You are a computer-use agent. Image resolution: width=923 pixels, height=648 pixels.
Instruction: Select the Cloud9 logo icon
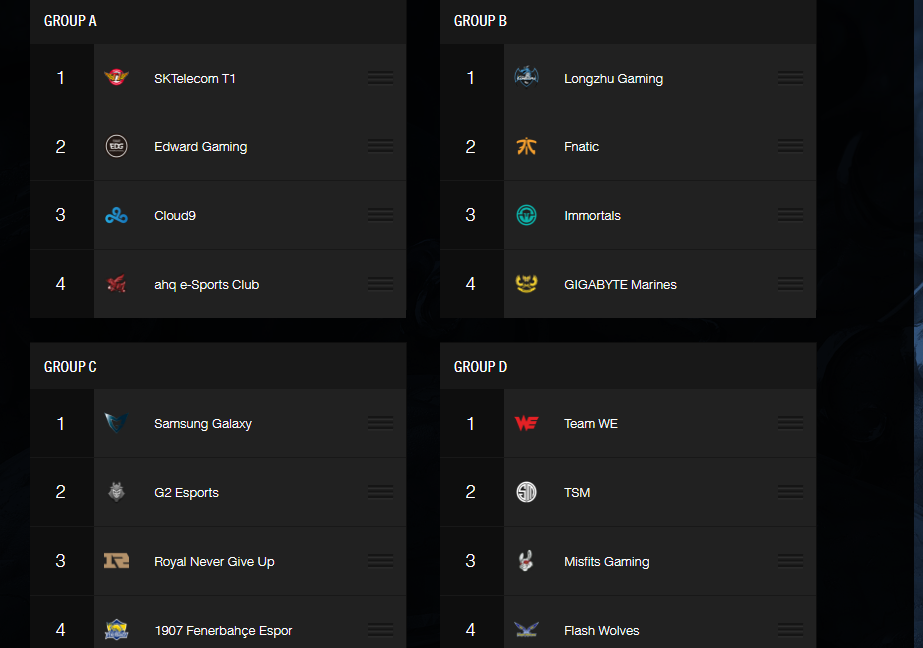pyautogui.click(x=117, y=216)
